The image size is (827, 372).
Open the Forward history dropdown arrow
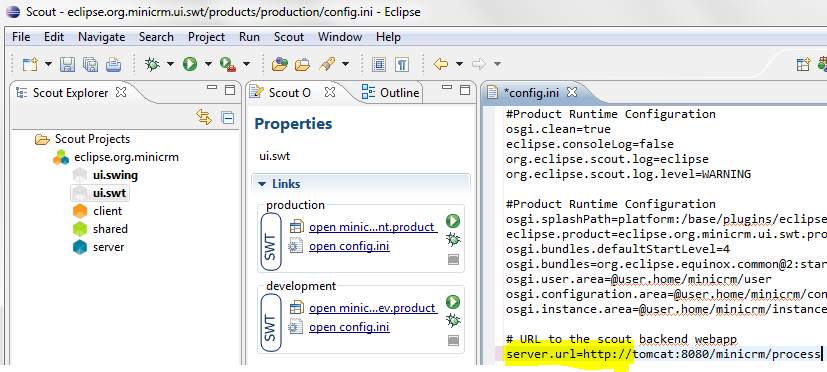pos(497,64)
